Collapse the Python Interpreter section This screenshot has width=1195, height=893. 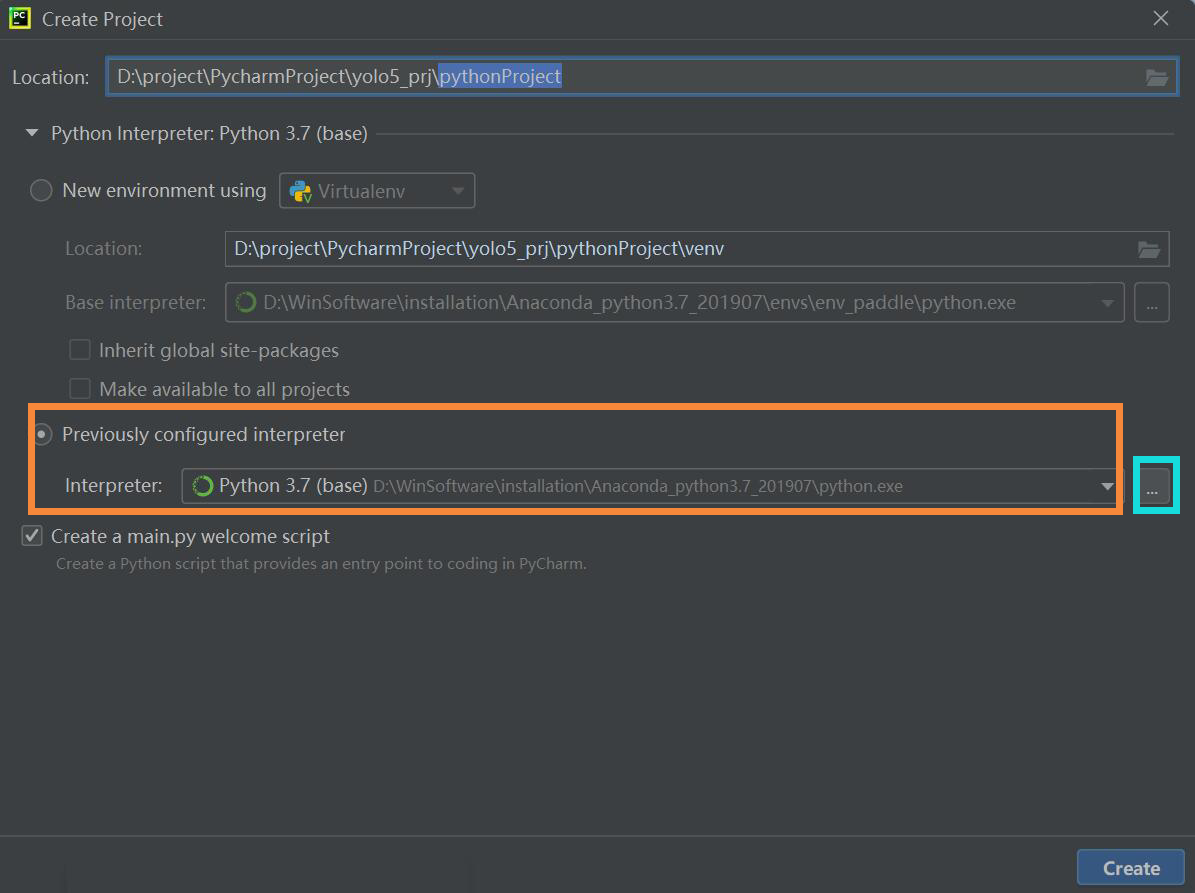click(x=32, y=133)
